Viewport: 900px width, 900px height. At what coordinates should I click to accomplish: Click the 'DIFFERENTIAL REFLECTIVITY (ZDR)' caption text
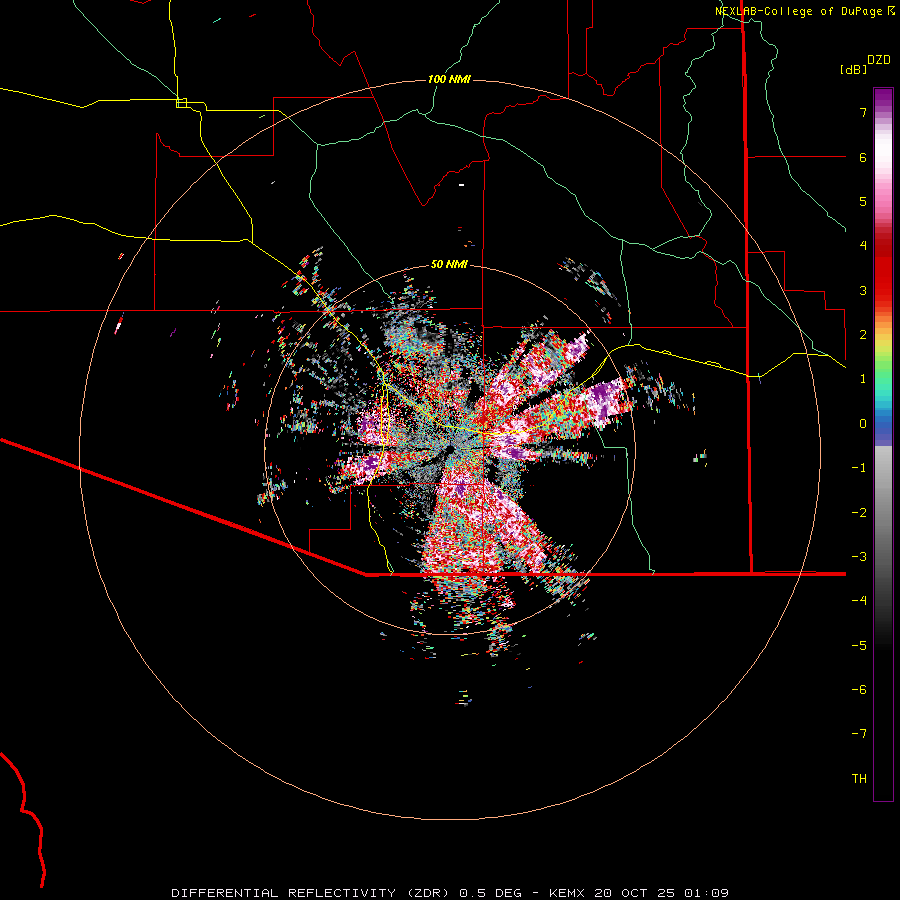(313, 893)
